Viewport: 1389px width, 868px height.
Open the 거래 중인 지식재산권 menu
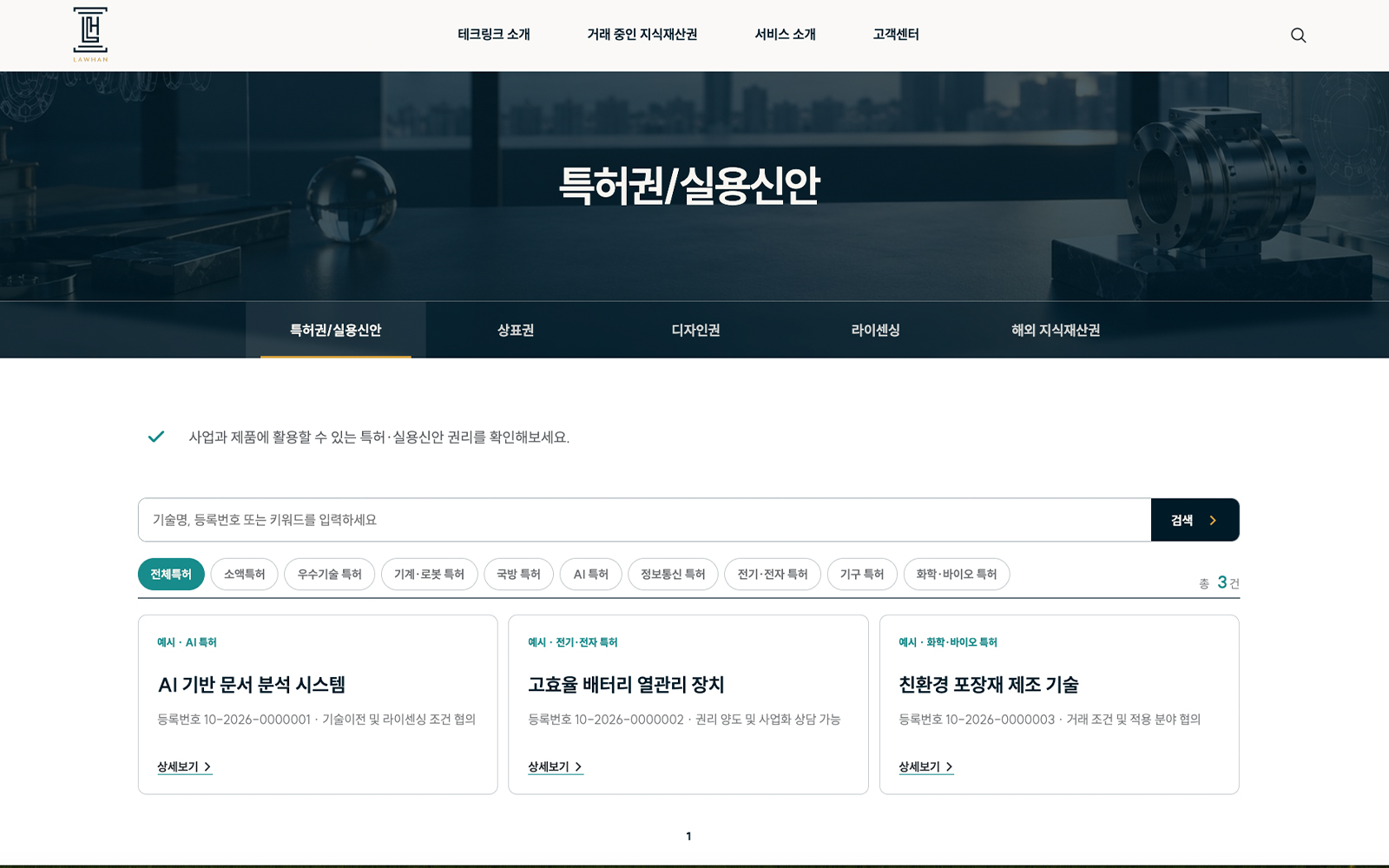tap(642, 35)
